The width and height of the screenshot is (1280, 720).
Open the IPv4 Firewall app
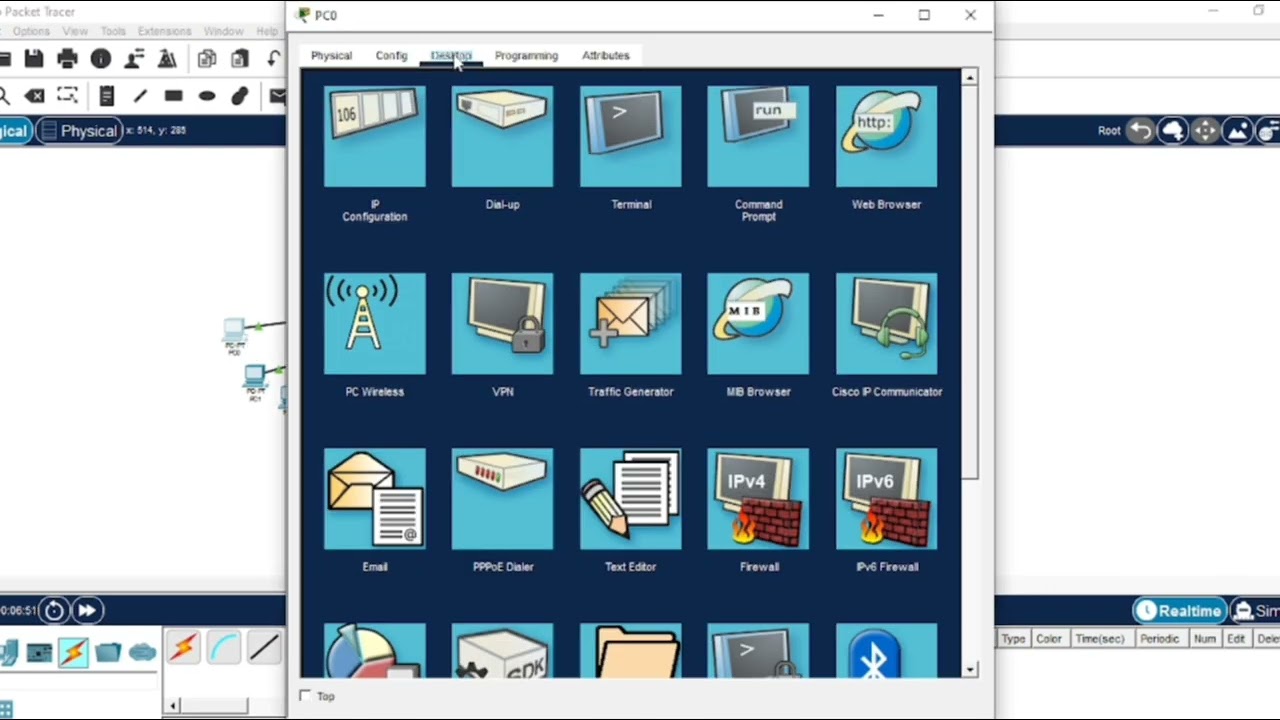(x=758, y=499)
